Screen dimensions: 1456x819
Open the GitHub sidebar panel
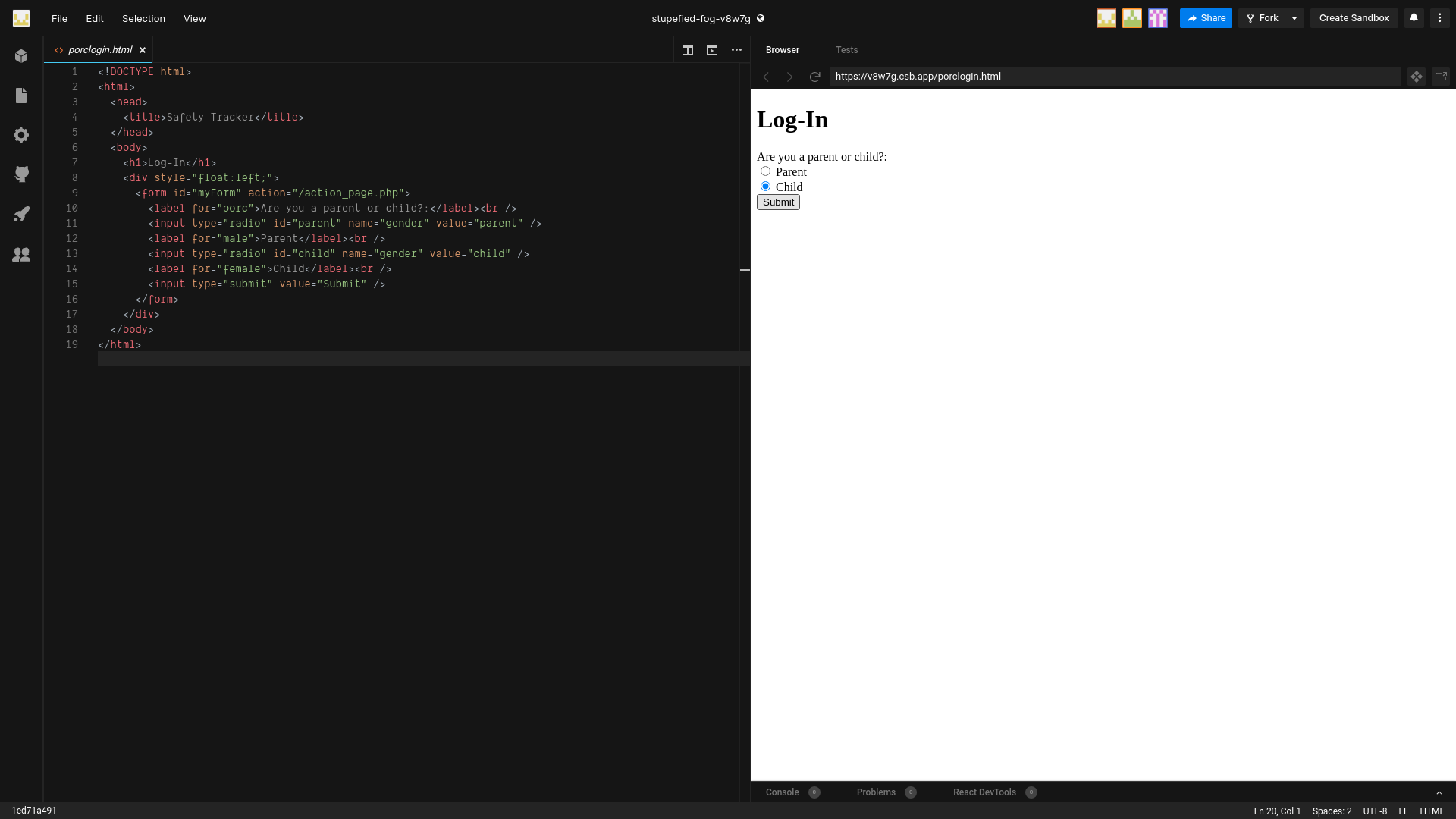click(21, 174)
